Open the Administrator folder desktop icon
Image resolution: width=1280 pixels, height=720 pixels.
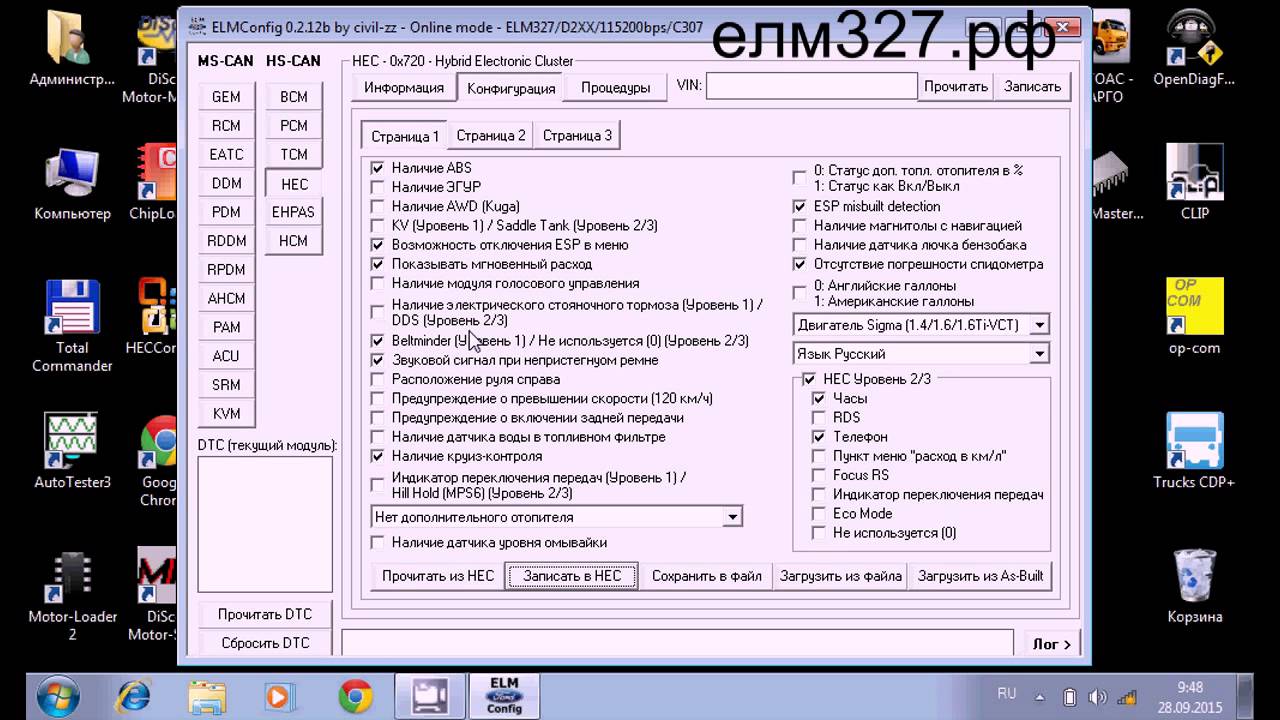click(72, 50)
